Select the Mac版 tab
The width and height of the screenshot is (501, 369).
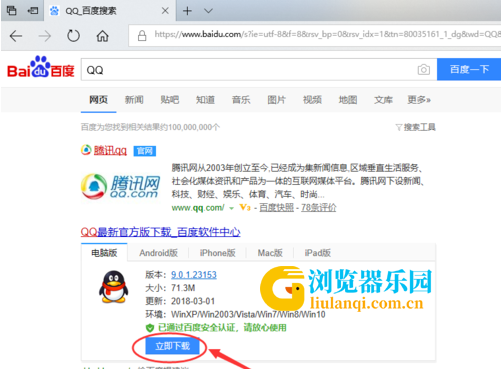click(270, 253)
